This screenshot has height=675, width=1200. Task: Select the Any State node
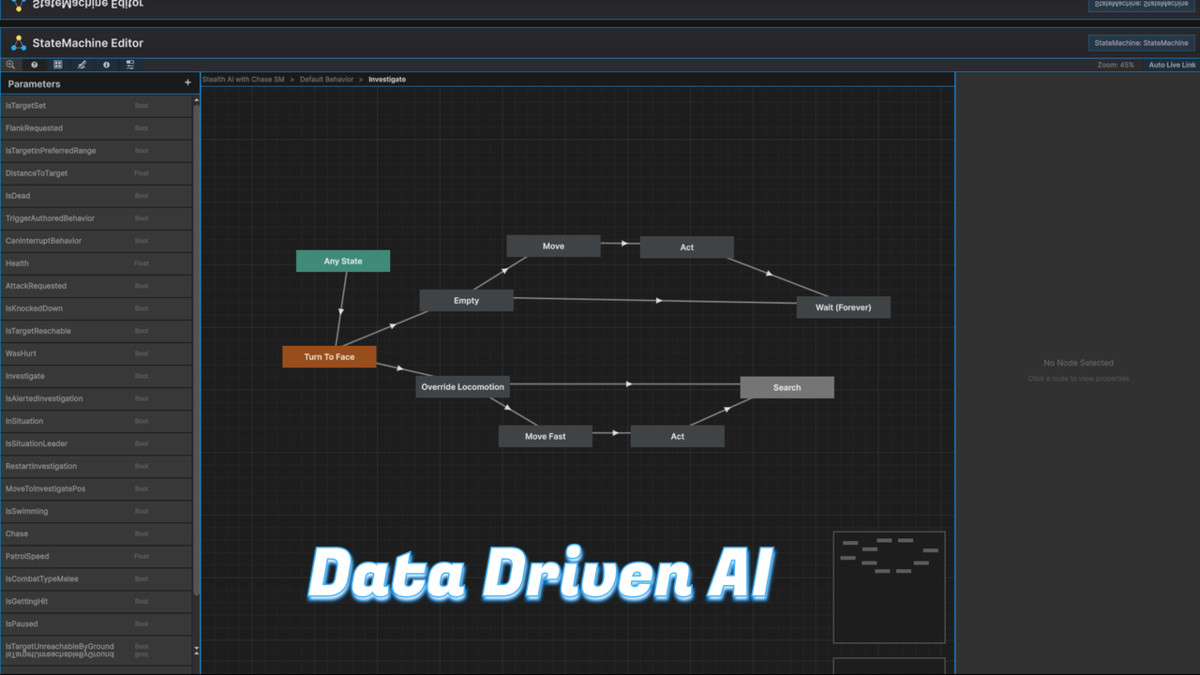[x=343, y=261]
